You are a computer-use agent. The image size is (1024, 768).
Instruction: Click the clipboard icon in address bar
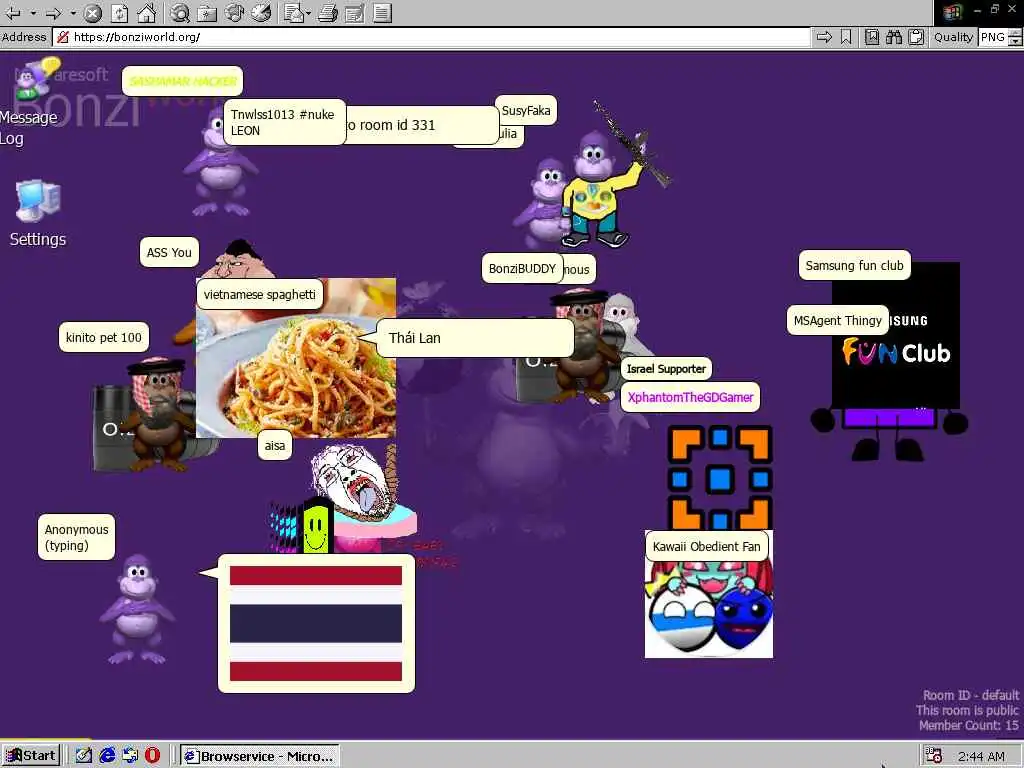pos(916,37)
